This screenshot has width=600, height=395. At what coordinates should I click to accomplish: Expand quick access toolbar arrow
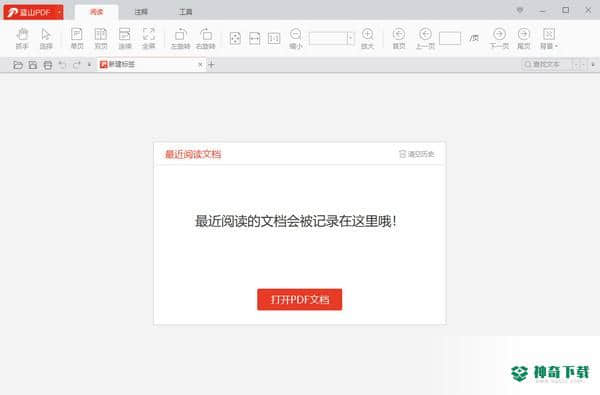89,65
